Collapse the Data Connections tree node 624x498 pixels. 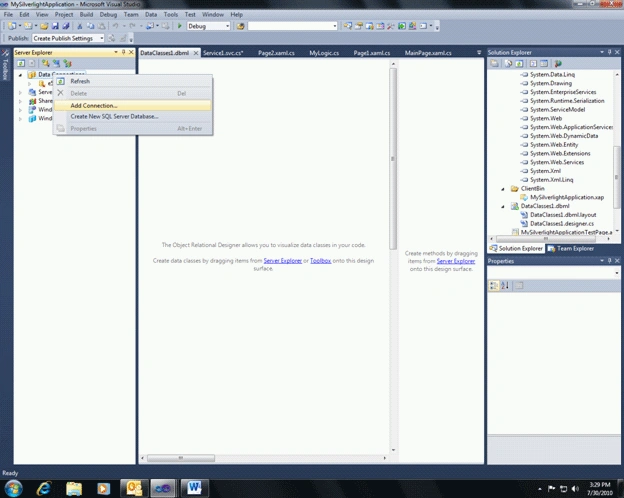(x=20, y=74)
